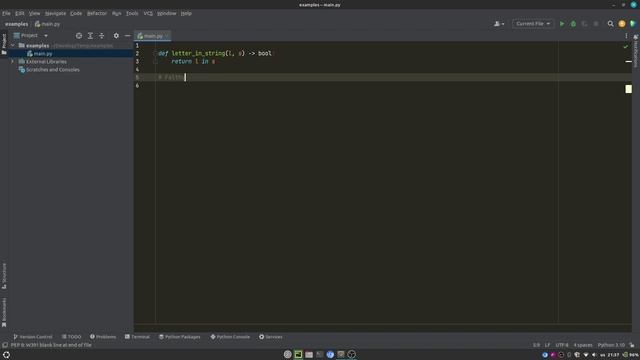
Task: Open the Tools menu
Action: click(132, 13)
